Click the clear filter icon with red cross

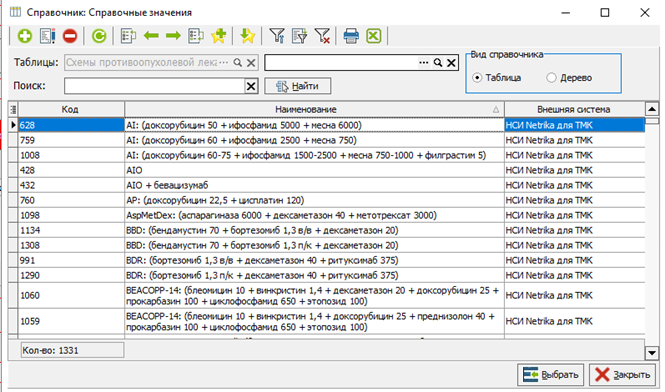[x=322, y=36]
